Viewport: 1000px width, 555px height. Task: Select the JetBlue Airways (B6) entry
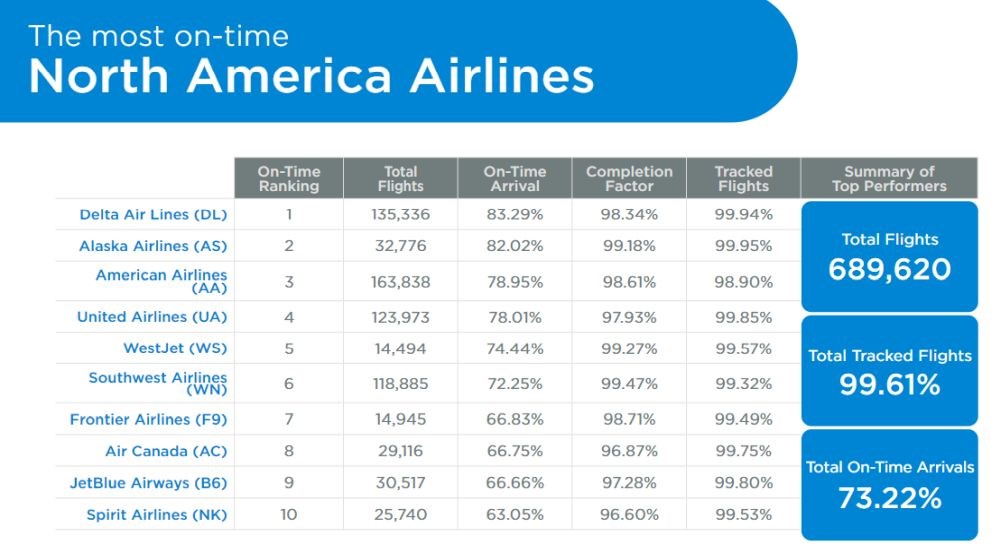click(x=149, y=483)
